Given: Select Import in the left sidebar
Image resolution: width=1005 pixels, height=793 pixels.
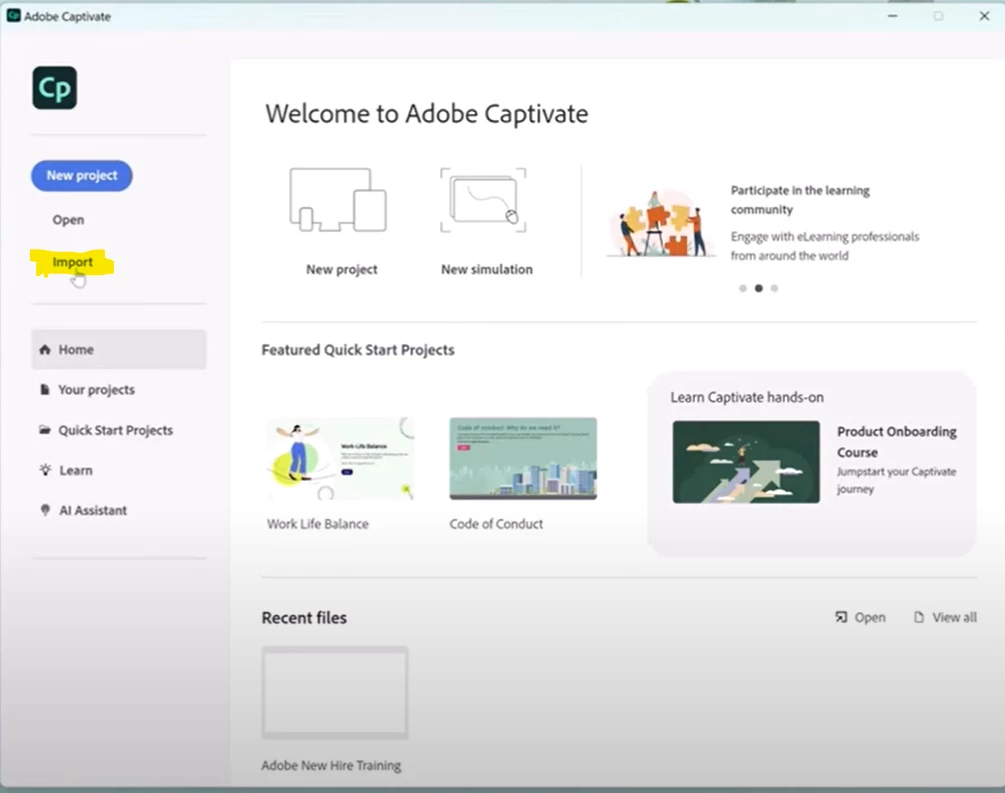Looking at the screenshot, I should [x=72, y=262].
